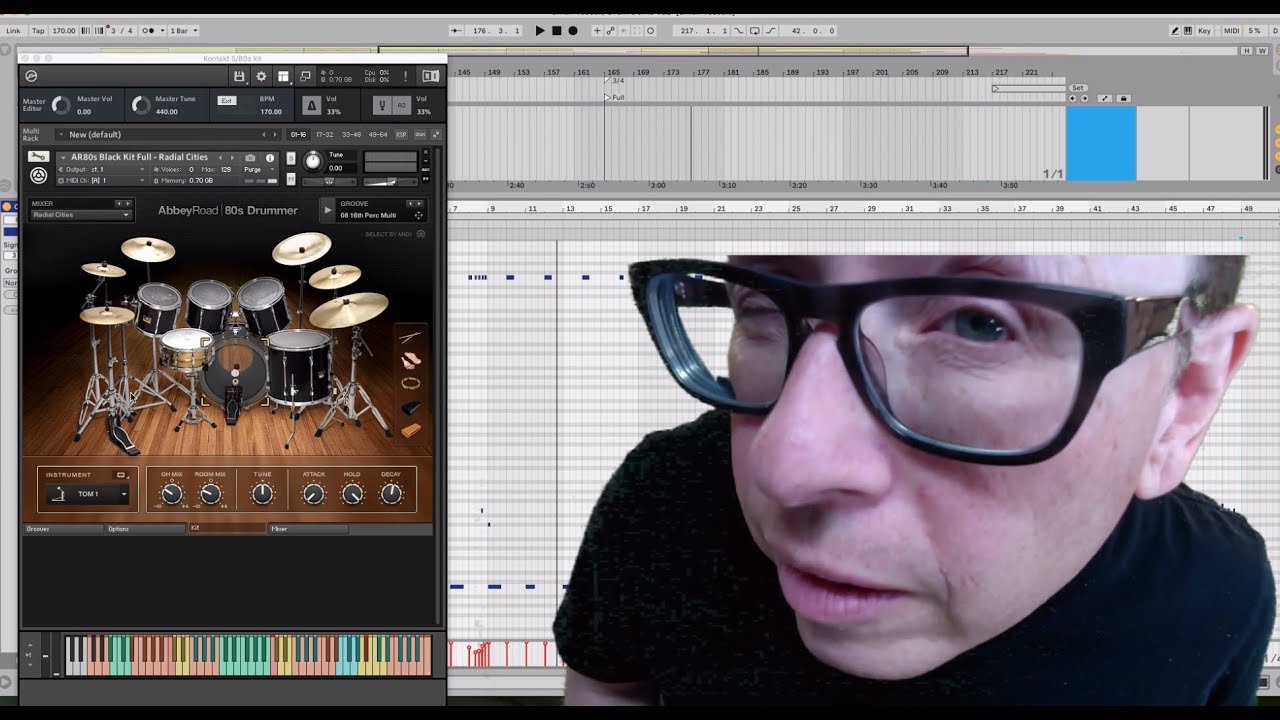
Task: Open Kontakt options gear
Action: pos(261,76)
